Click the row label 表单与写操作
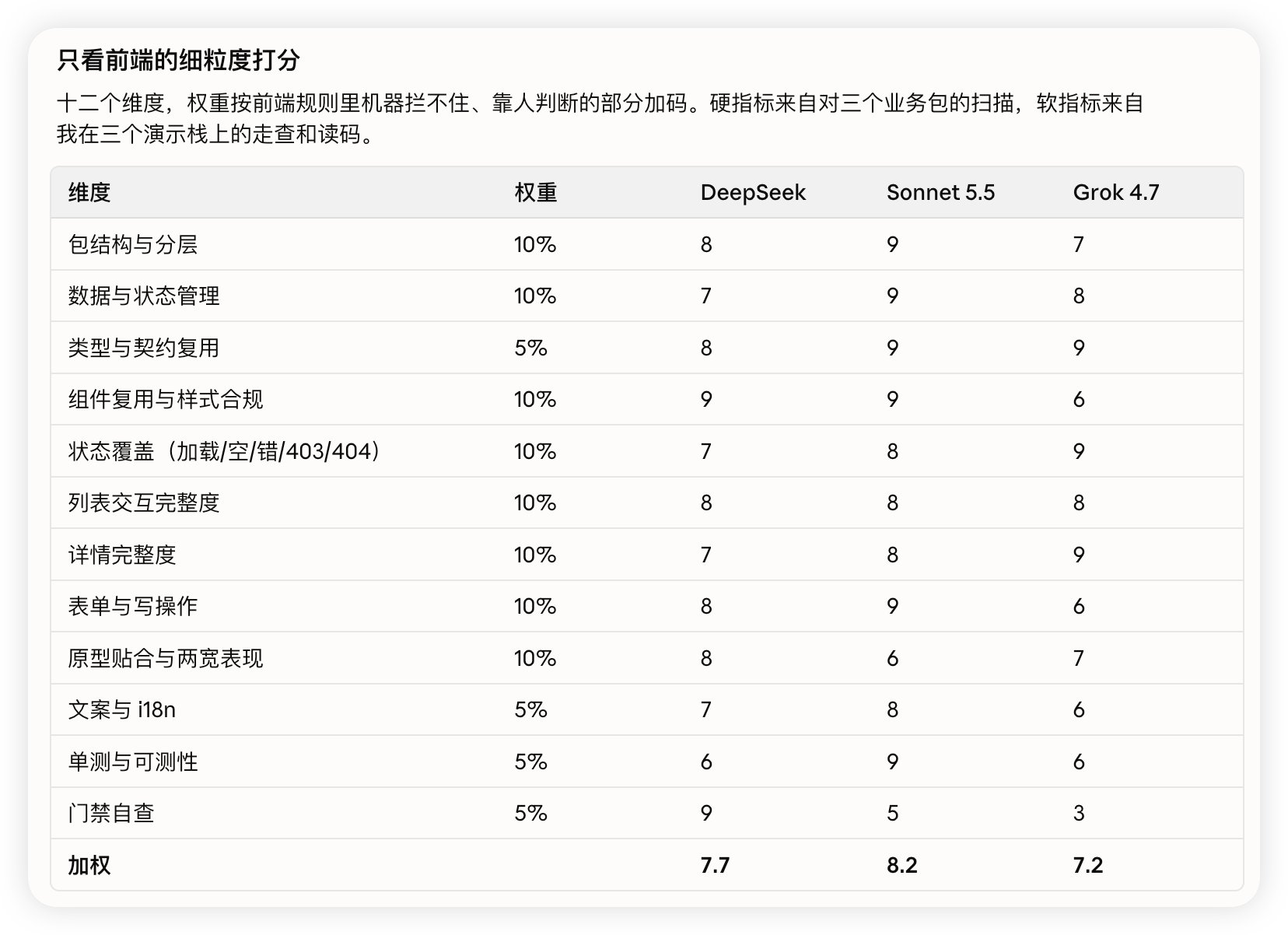1288x935 pixels. [x=133, y=606]
